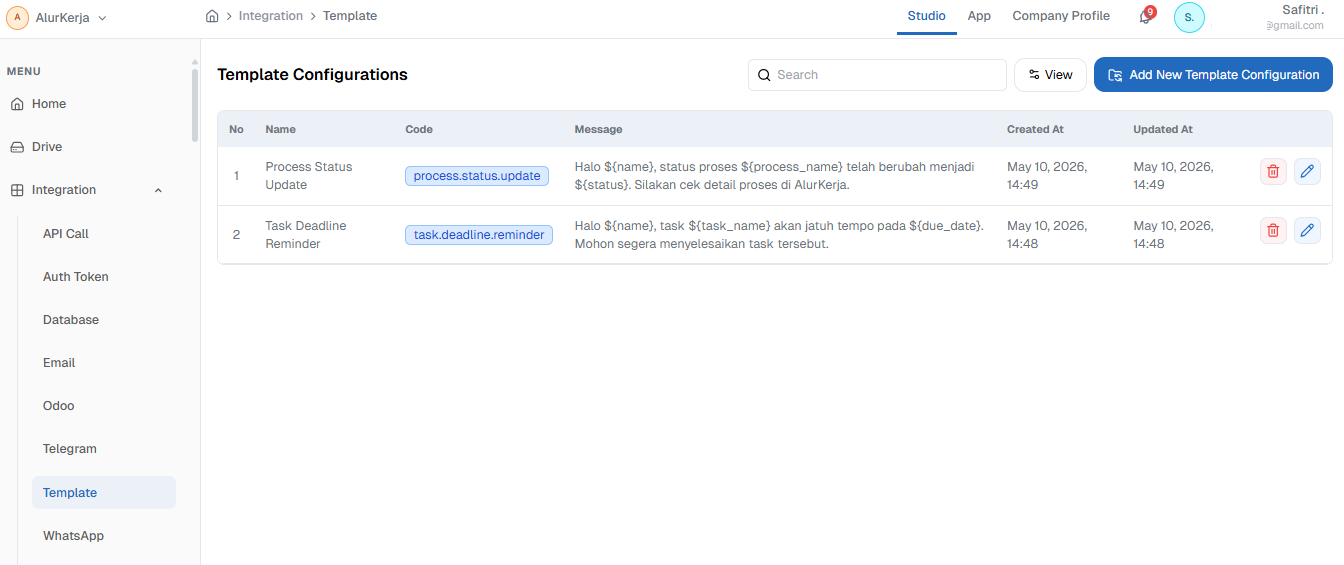Screen dimensions: 1344x565
Task: Click the task.deadline.reminder code badge
Action: click(479, 235)
